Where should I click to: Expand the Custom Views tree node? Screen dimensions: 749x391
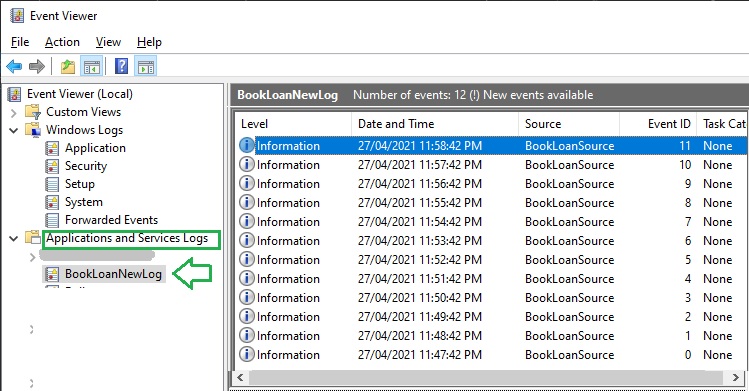(14, 113)
